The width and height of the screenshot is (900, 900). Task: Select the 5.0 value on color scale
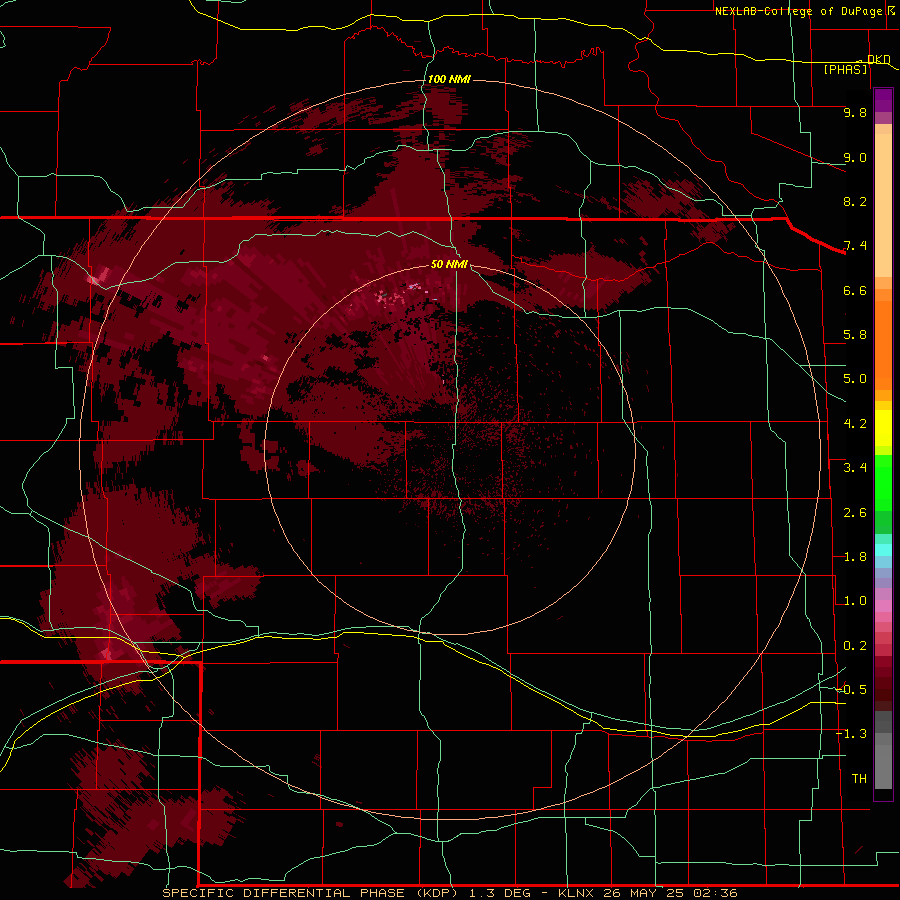[855, 379]
